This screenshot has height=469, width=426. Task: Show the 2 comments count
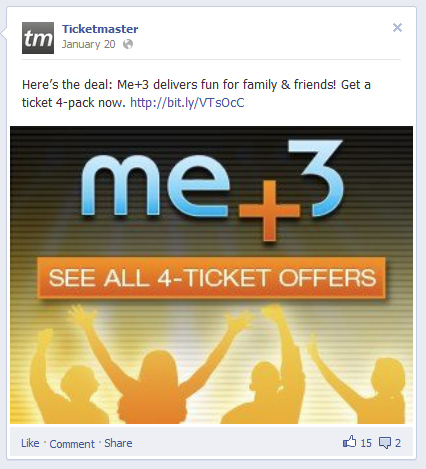398,443
